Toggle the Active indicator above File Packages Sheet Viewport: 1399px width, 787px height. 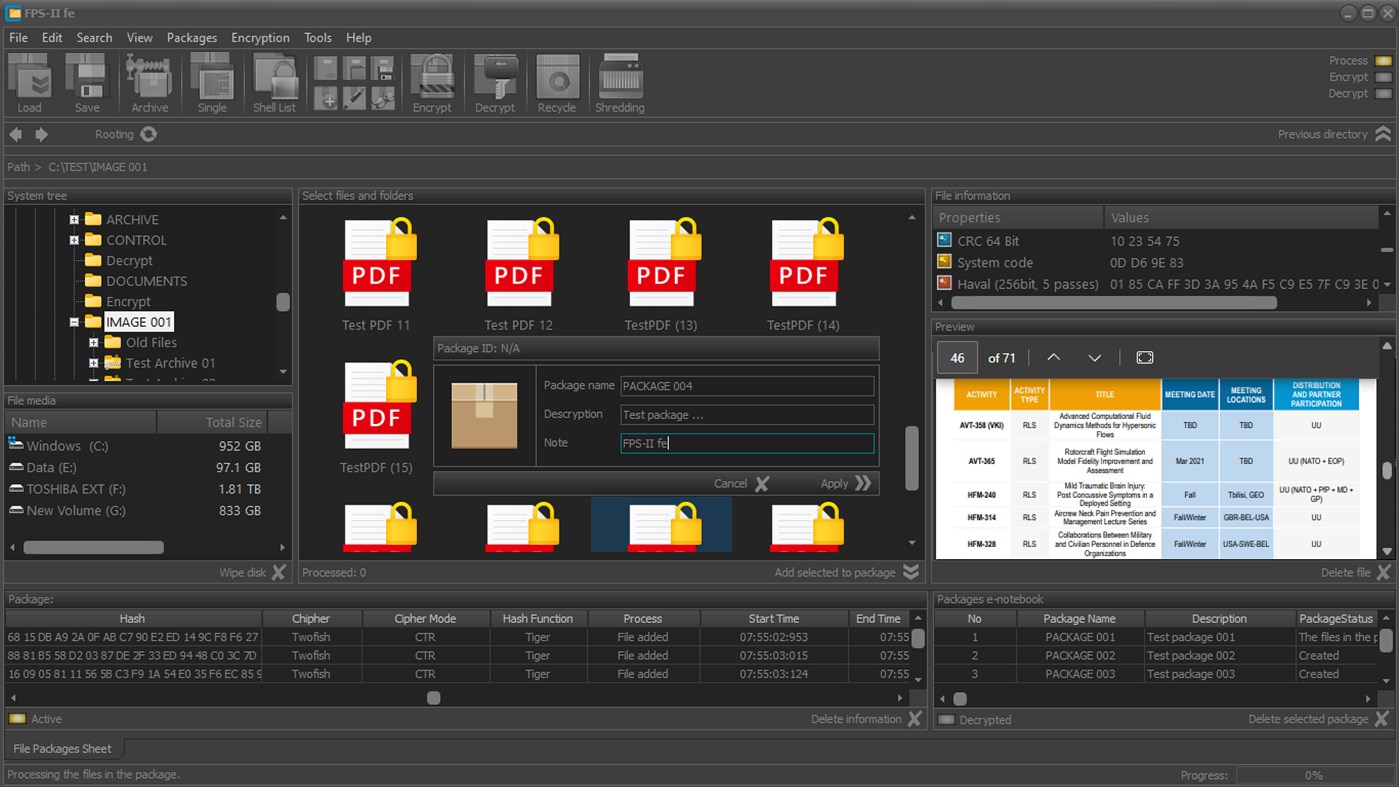coord(17,718)
